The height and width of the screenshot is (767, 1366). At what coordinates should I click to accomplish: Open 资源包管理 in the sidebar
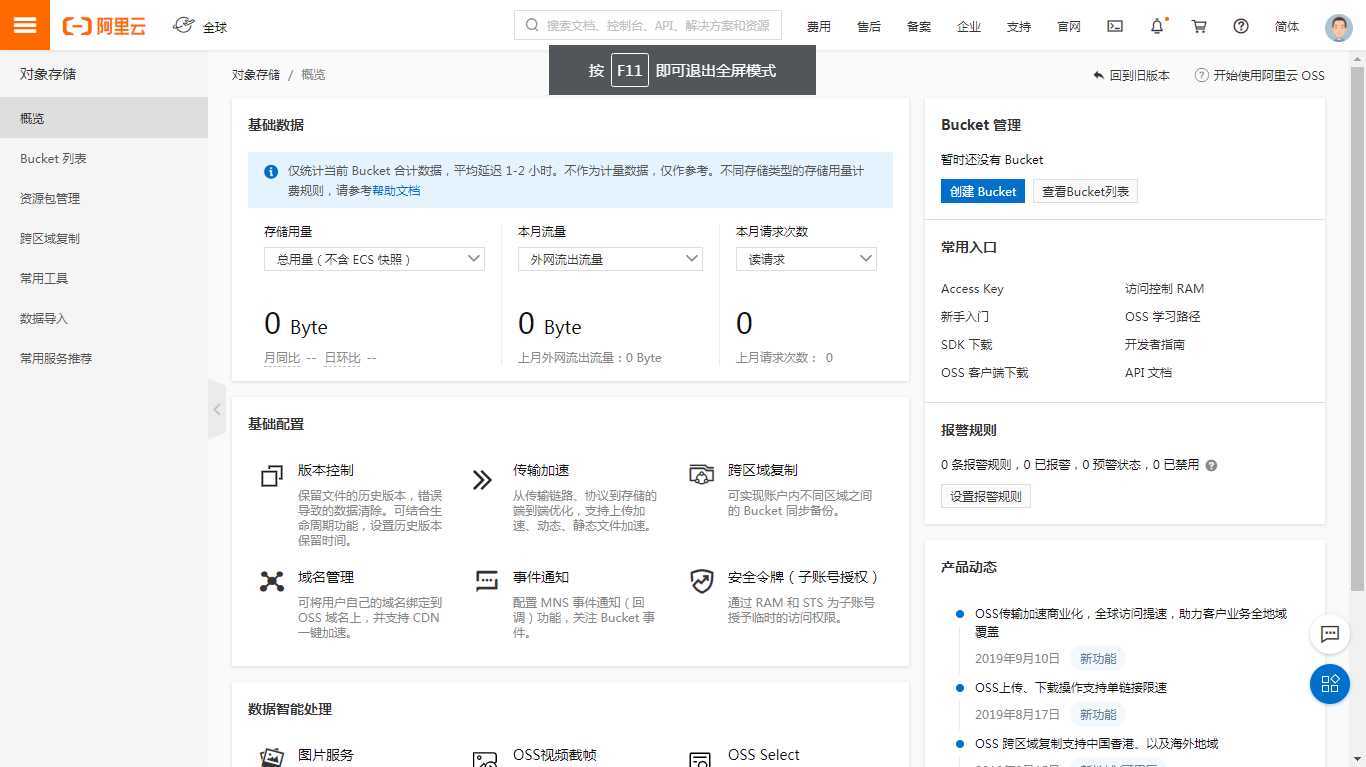(104, 198)
